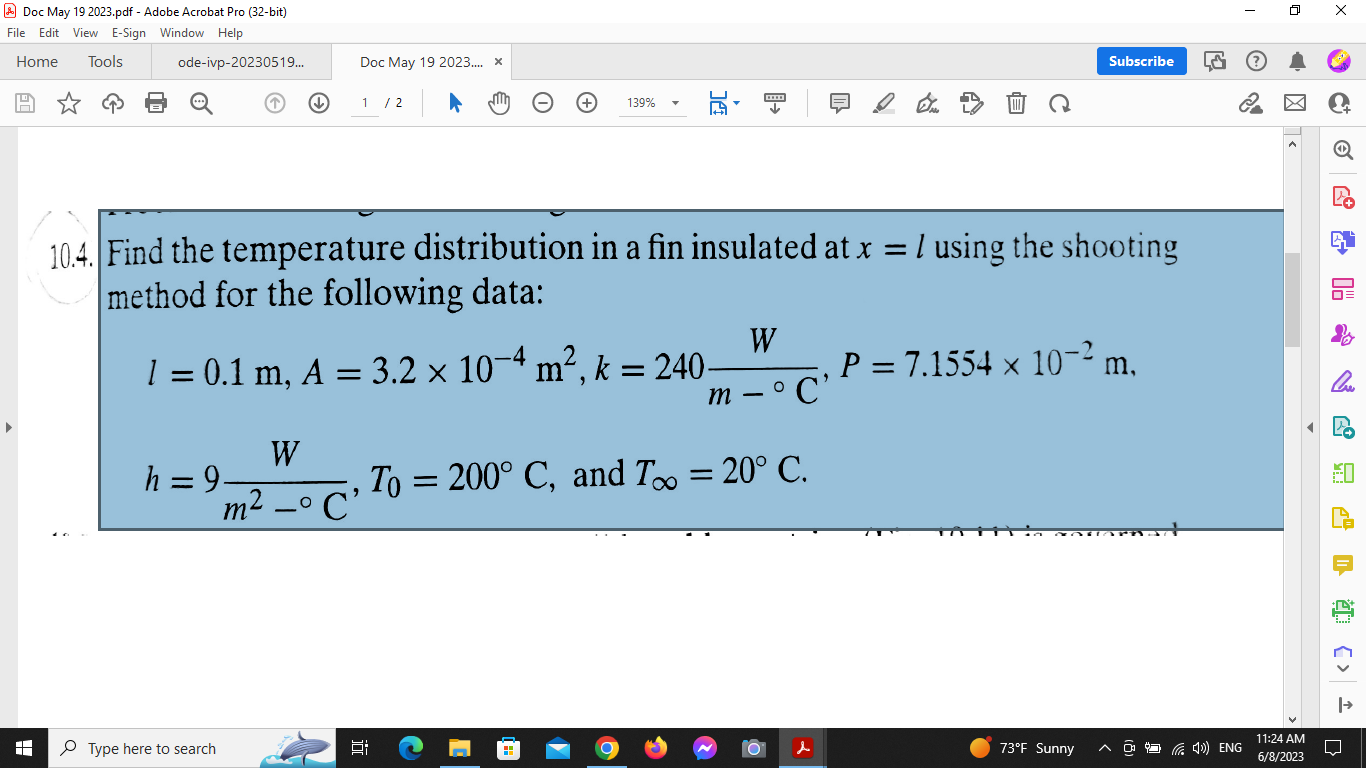The height and width of the screenshot is (768, 1366).
Task: Open Google Chrome from the taskbar
Action: point(607,748)
